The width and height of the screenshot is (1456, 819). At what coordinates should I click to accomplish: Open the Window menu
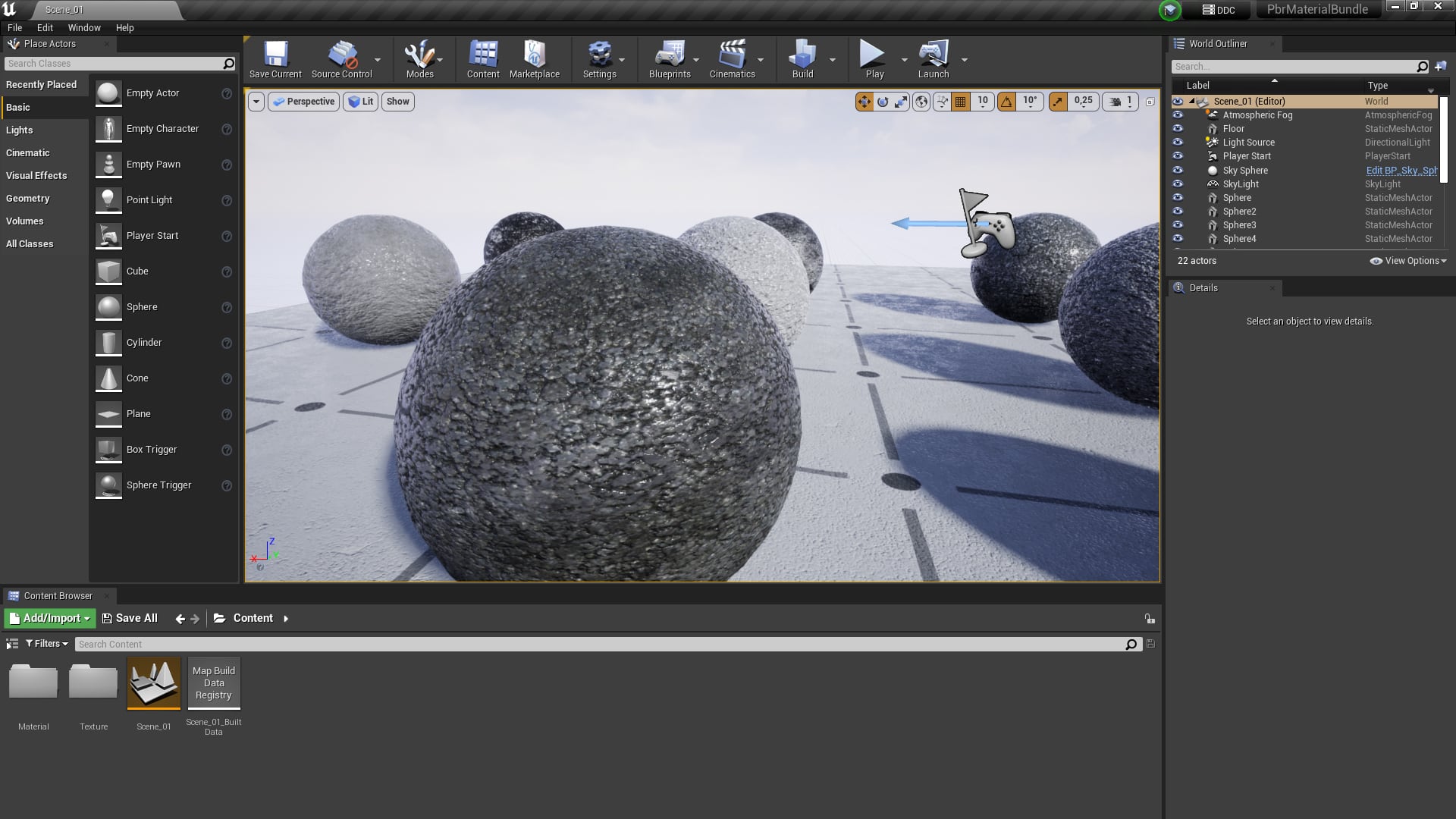point(84,28)
